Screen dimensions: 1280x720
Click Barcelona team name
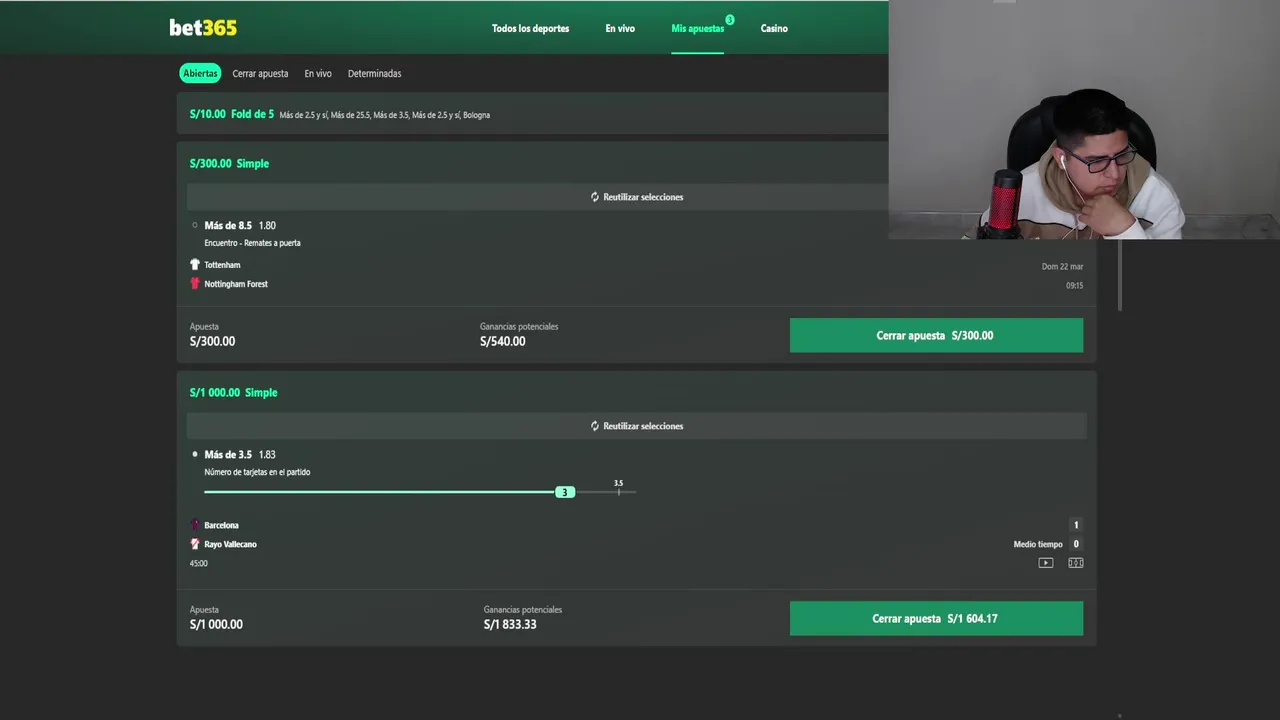[x=221, y=525]
